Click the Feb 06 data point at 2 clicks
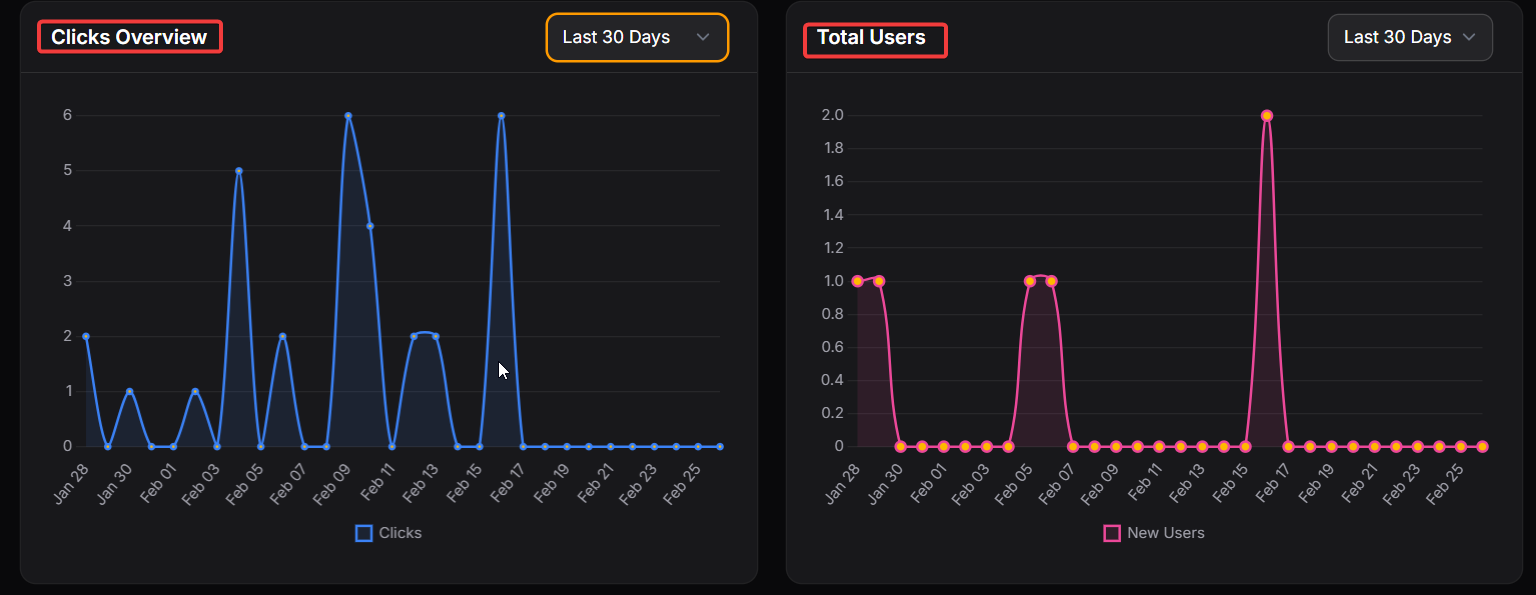 (x=283, y=336)
